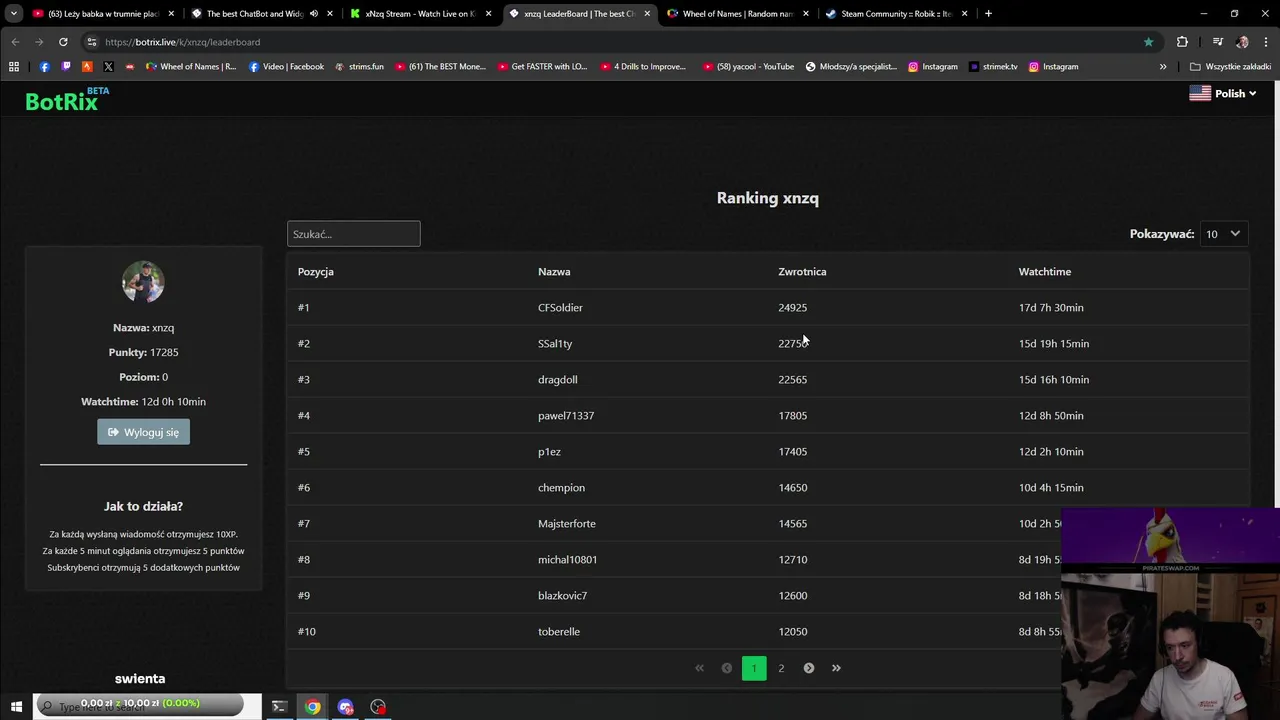
Task: Click the xnzq profile avatar picture
Action: coord(143,282)
